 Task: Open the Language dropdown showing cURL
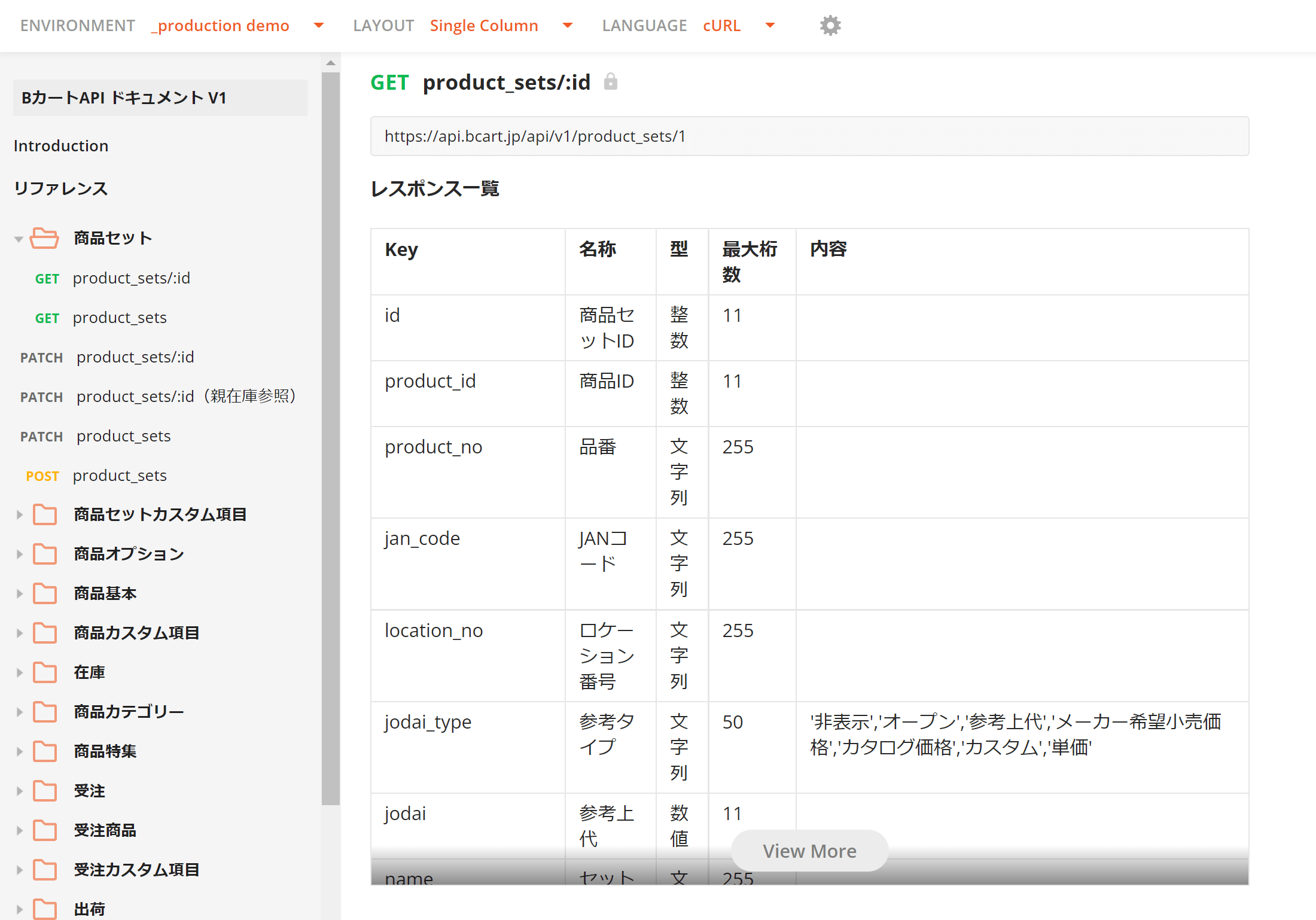739,26
